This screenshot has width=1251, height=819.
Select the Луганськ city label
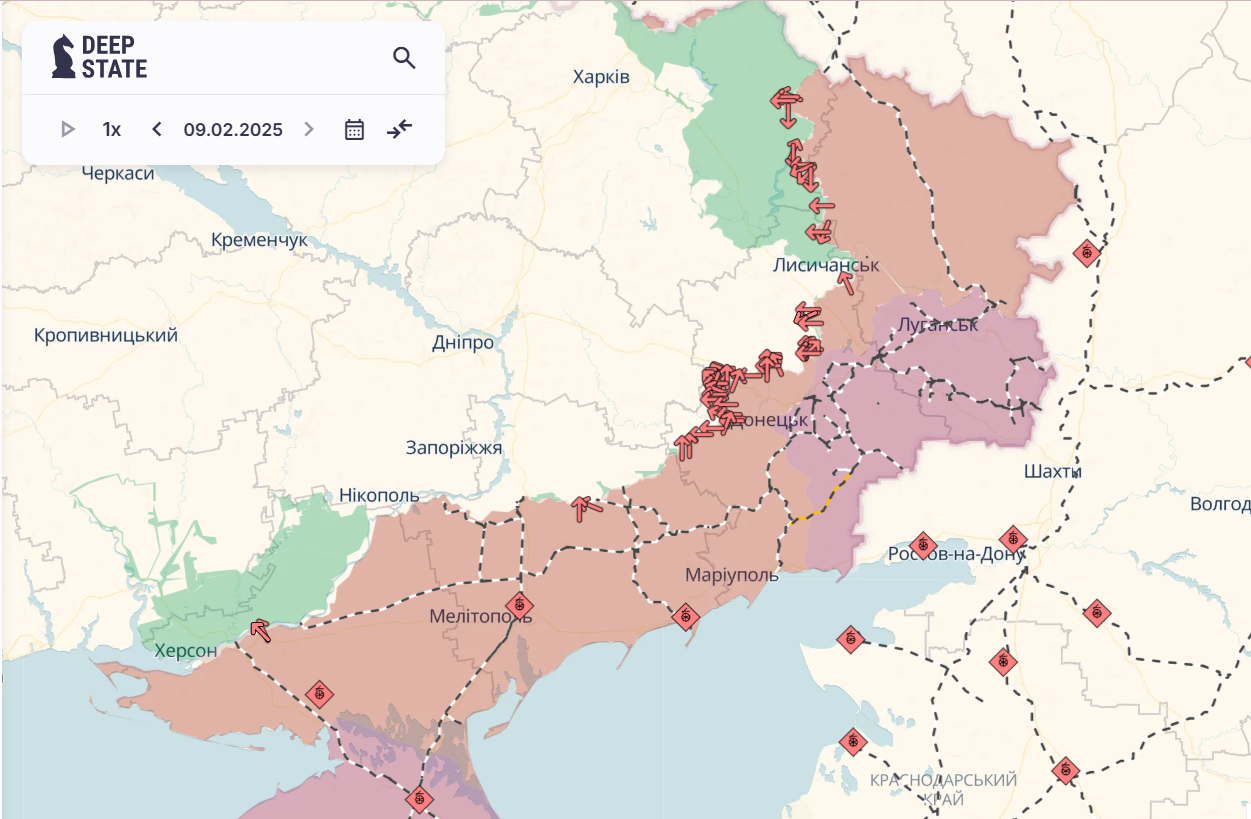938,325
